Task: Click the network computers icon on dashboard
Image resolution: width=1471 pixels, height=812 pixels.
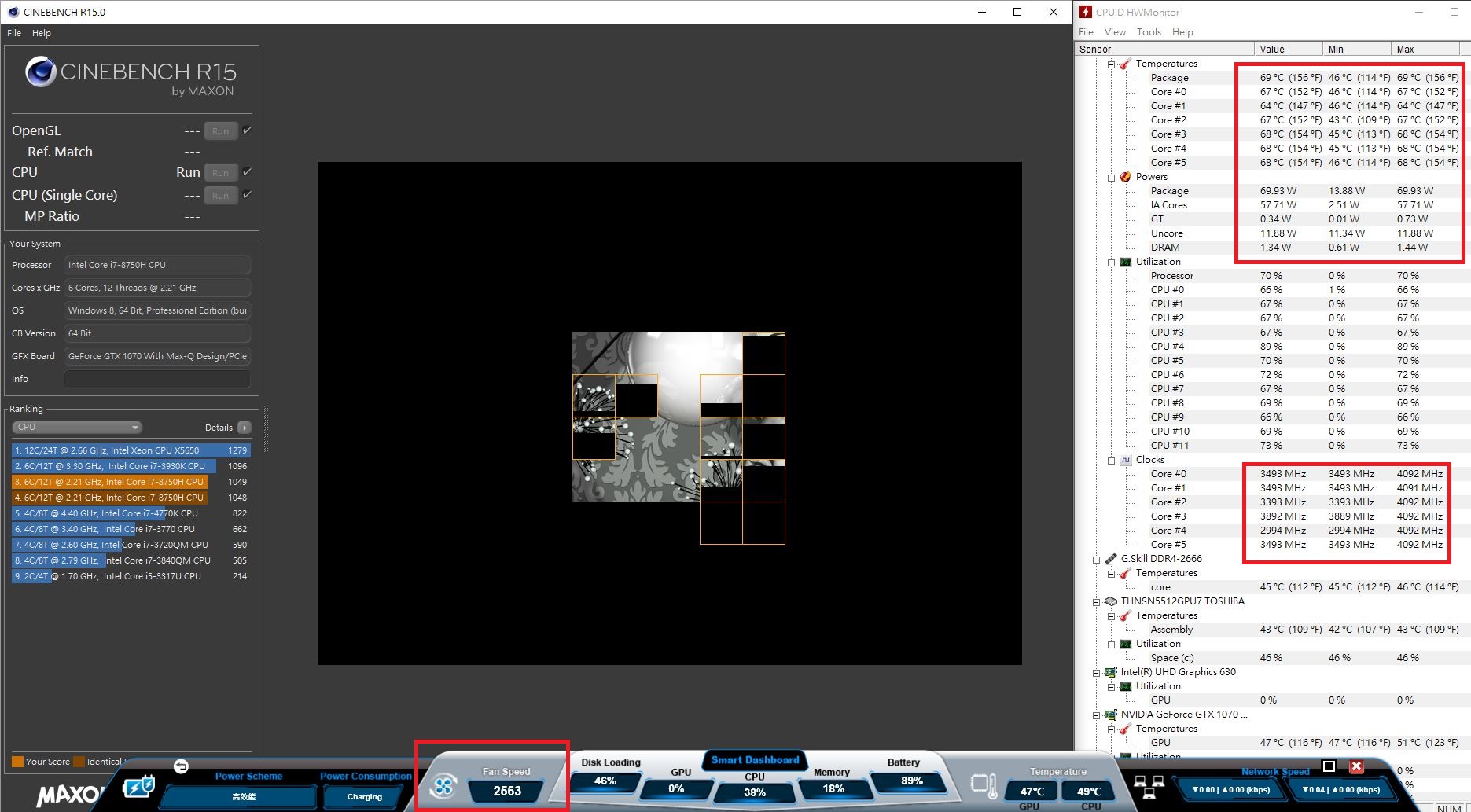Action: pyautogui.click(x=1149, y=786)
